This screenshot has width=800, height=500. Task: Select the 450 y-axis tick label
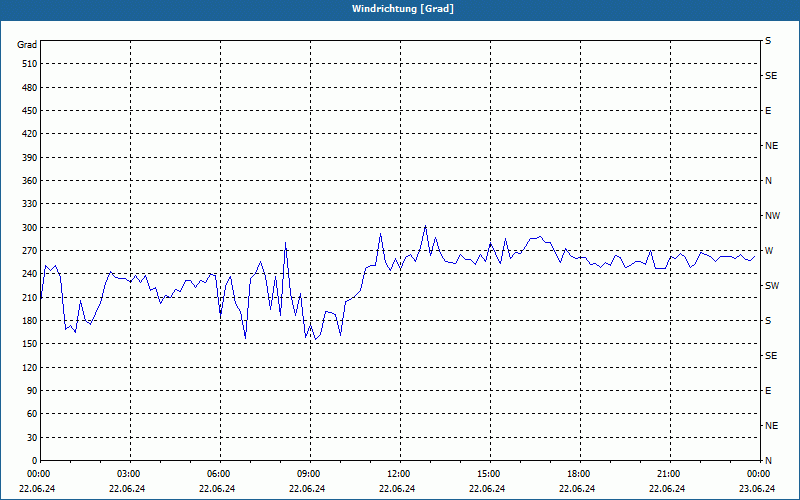pyautogui.click(x=30, y=111)
